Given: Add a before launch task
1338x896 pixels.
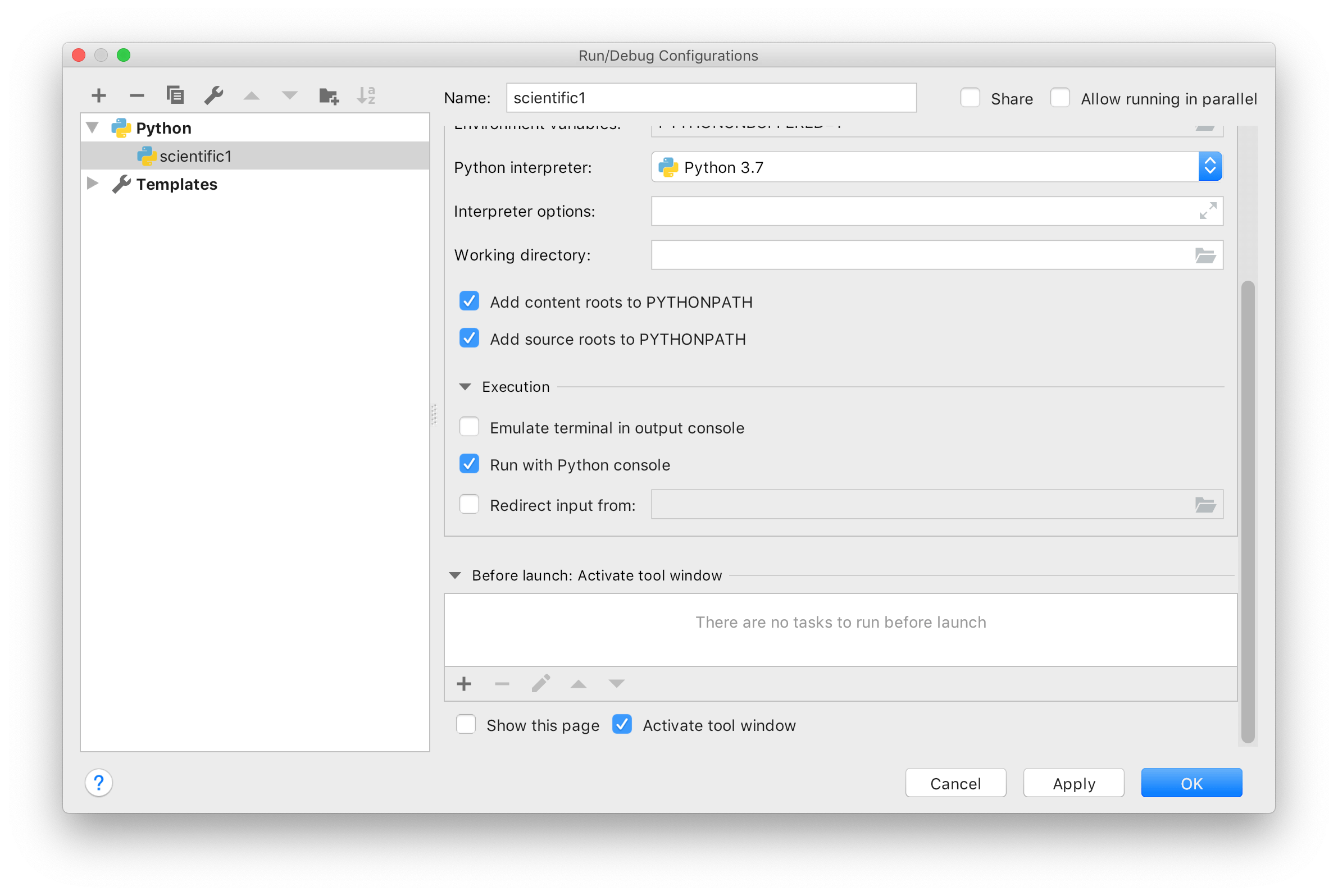Looking at the screenshot, I should [x=465, y=684].
